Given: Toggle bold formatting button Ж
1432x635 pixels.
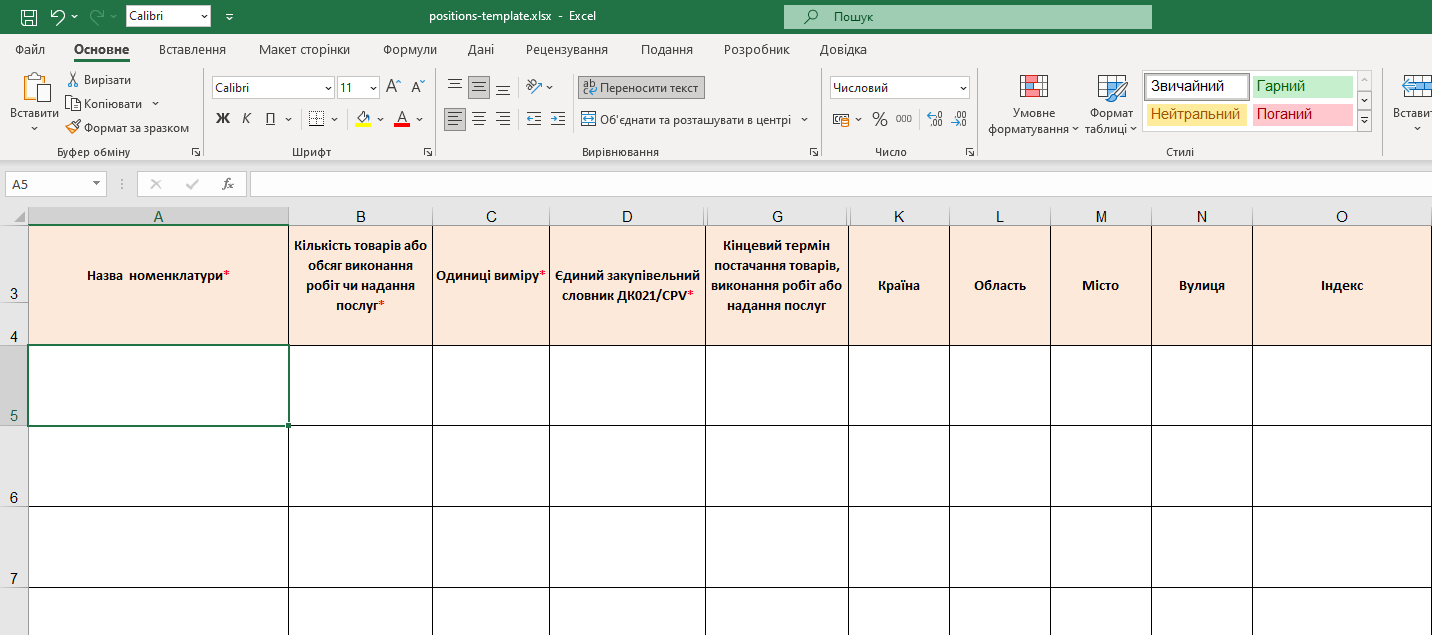Looking at the screenshot, I should (x=223, y=120).
